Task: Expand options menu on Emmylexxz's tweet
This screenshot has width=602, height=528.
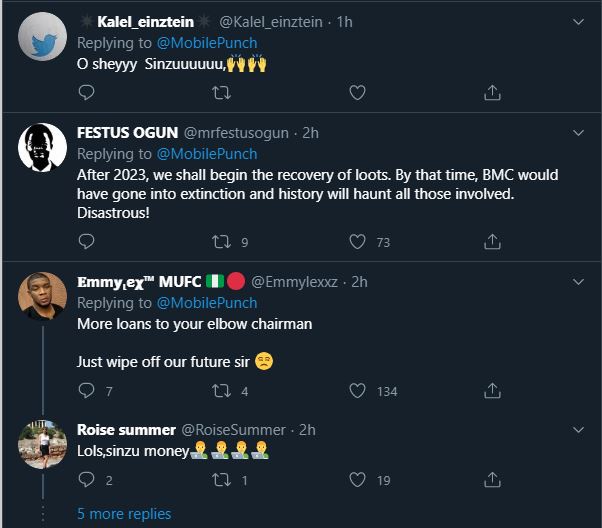Action: [x=577, y=281]
